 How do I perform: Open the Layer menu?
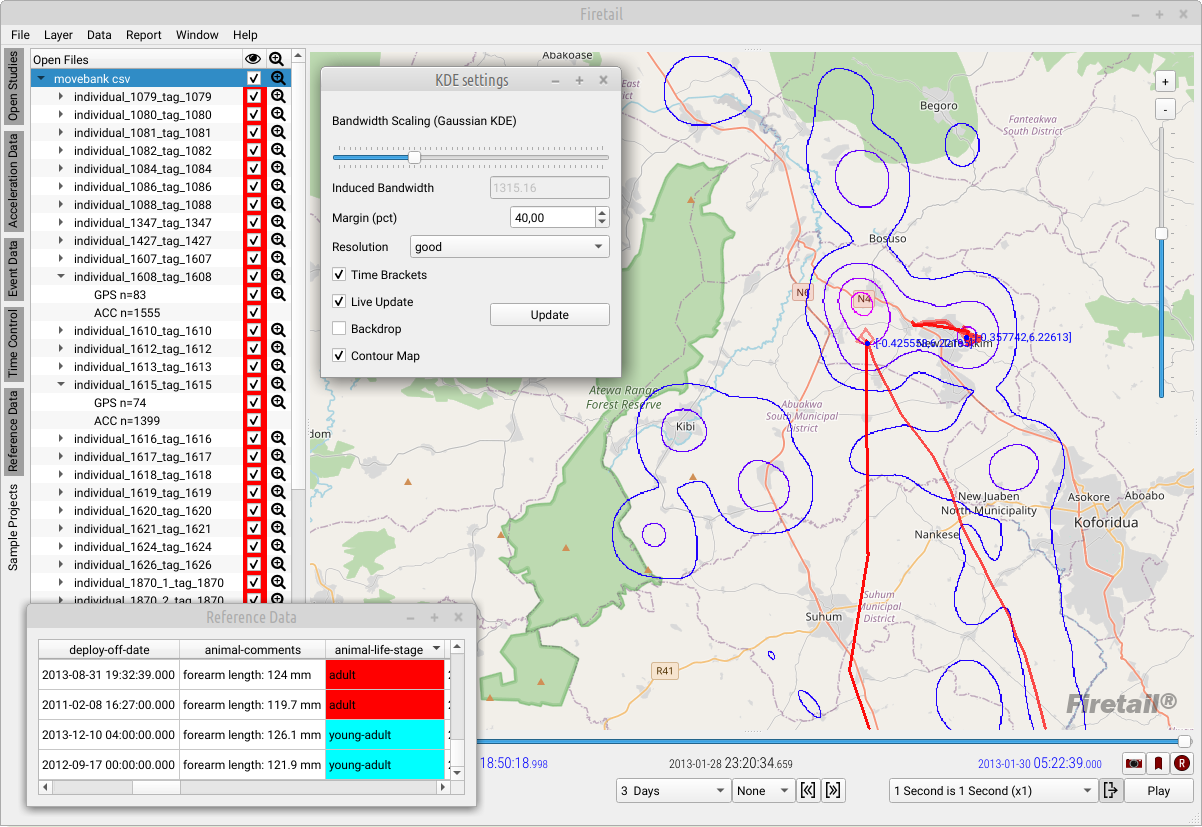(x=58, y=35)
